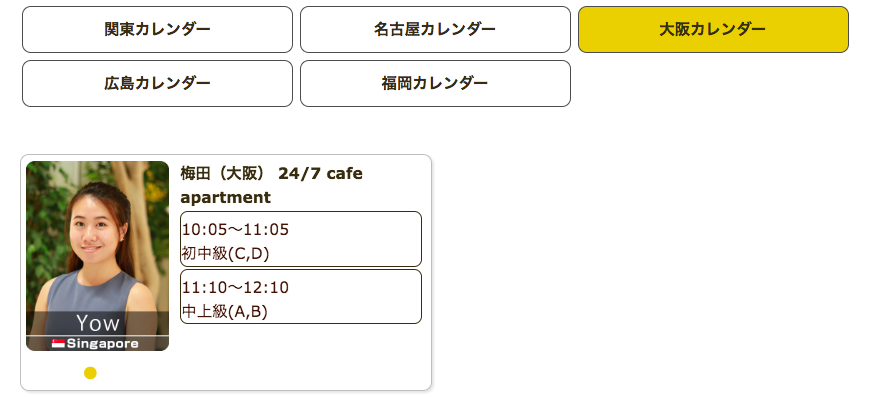Click the word cafe in venue title
Viewport: 877px width, 407px height.
tap(345, 174)
